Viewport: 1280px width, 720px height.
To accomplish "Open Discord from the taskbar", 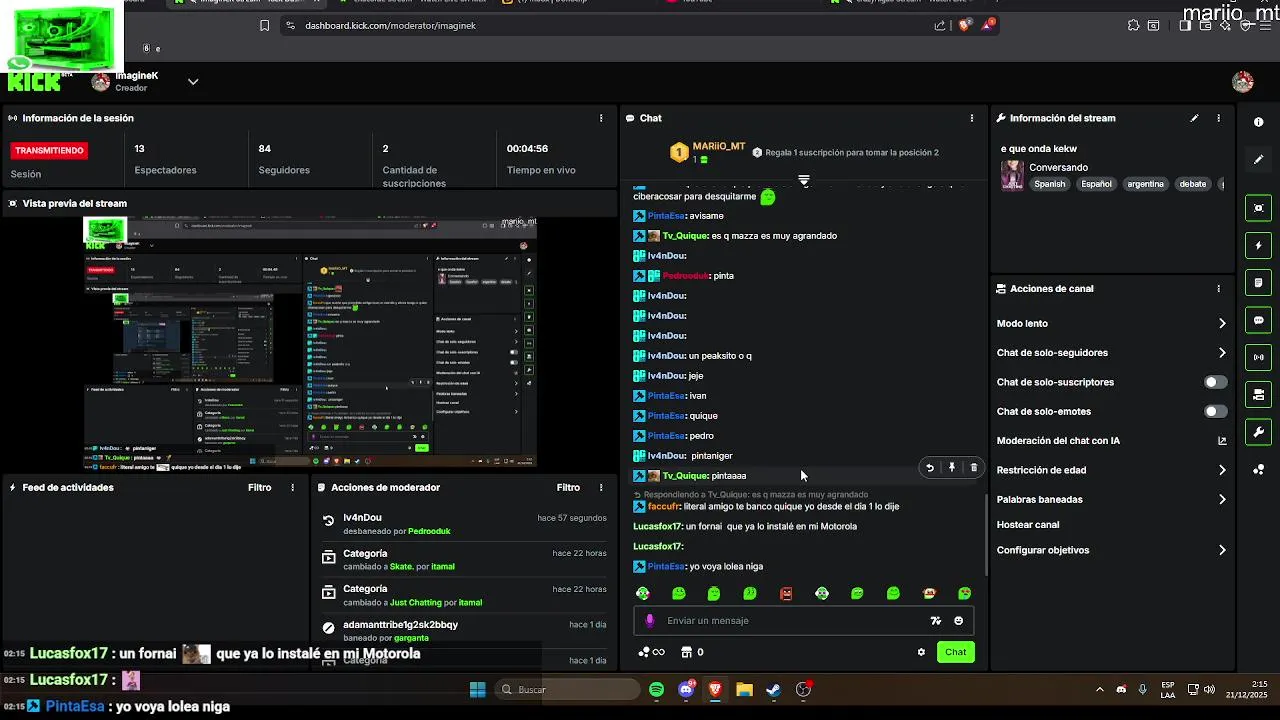I will pos(686,690).
